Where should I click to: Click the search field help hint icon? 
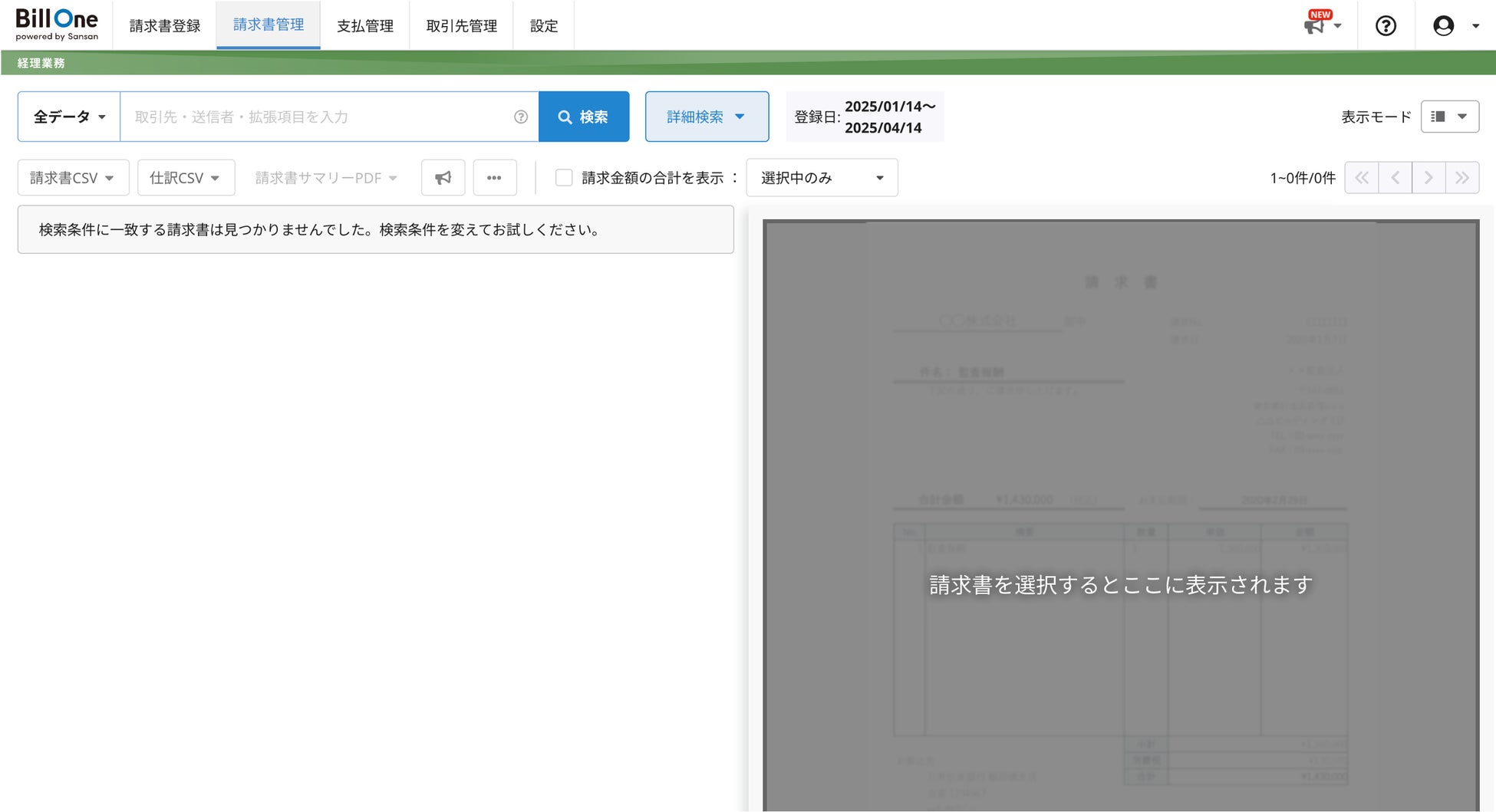pyautogui.click(x=521, y=117)
